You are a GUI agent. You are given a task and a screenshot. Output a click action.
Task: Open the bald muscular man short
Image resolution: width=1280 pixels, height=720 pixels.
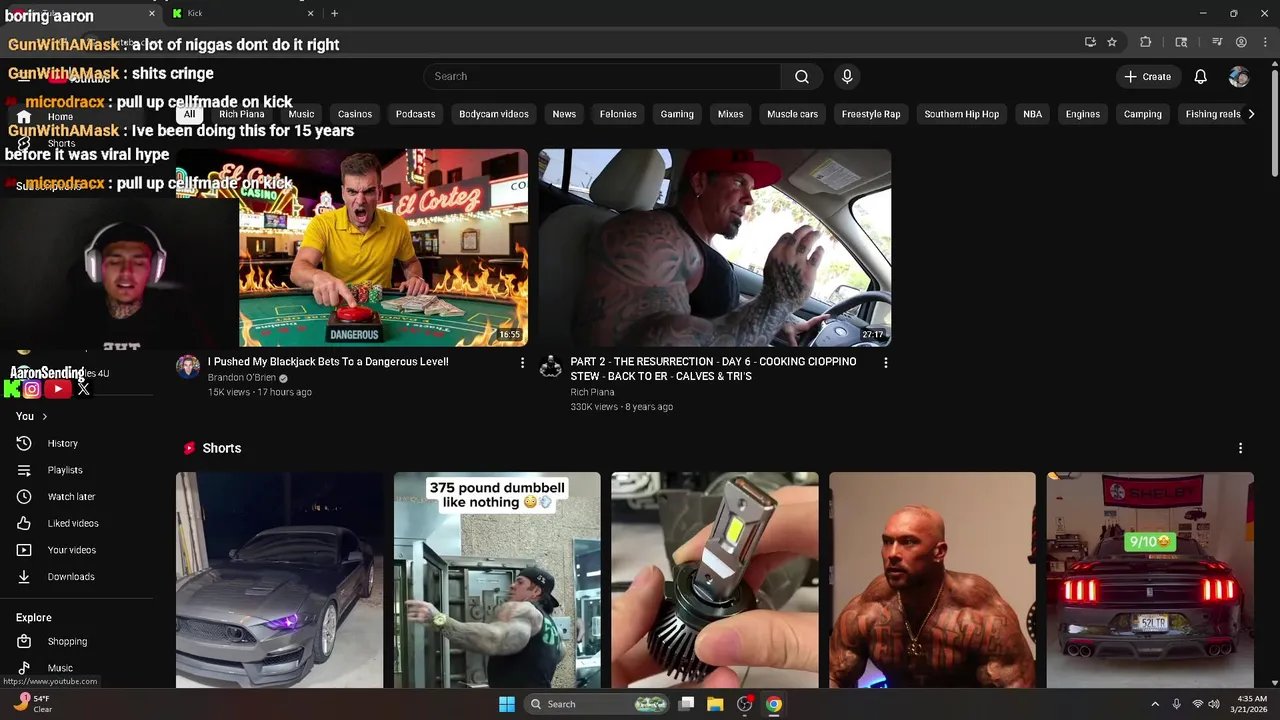tap(932, 580)
